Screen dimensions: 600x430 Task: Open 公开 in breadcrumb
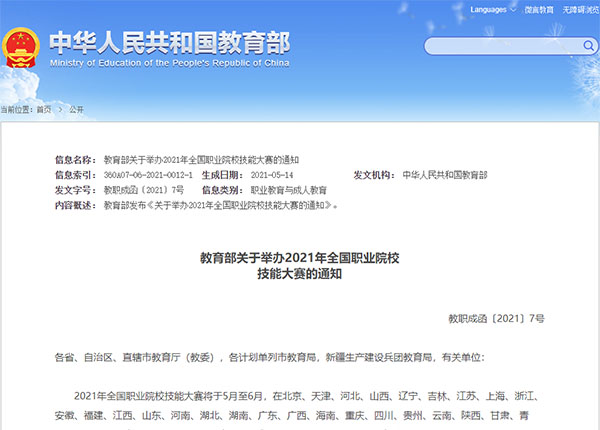coord(76,110)
